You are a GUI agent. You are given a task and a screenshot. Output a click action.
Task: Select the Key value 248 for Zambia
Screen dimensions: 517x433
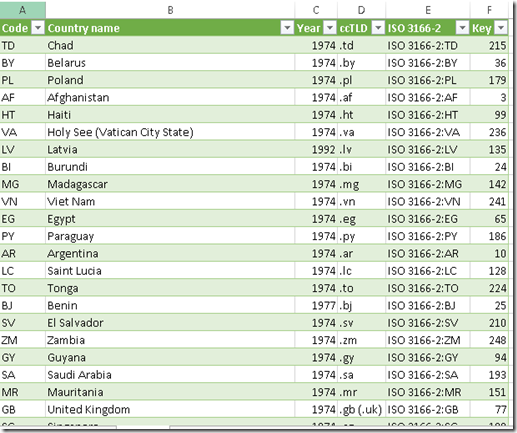click(489, 340)
